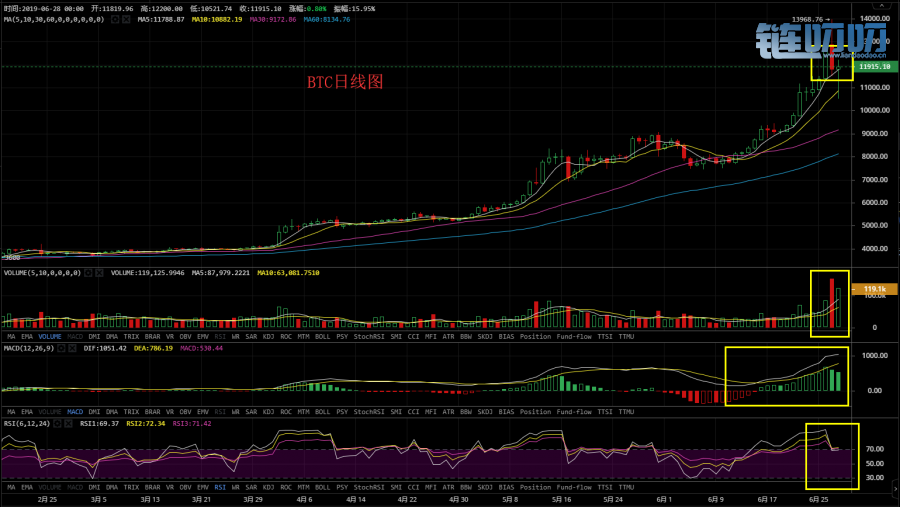Open settings icon next to RSI(6,12,24)

[x=60, y=424]
